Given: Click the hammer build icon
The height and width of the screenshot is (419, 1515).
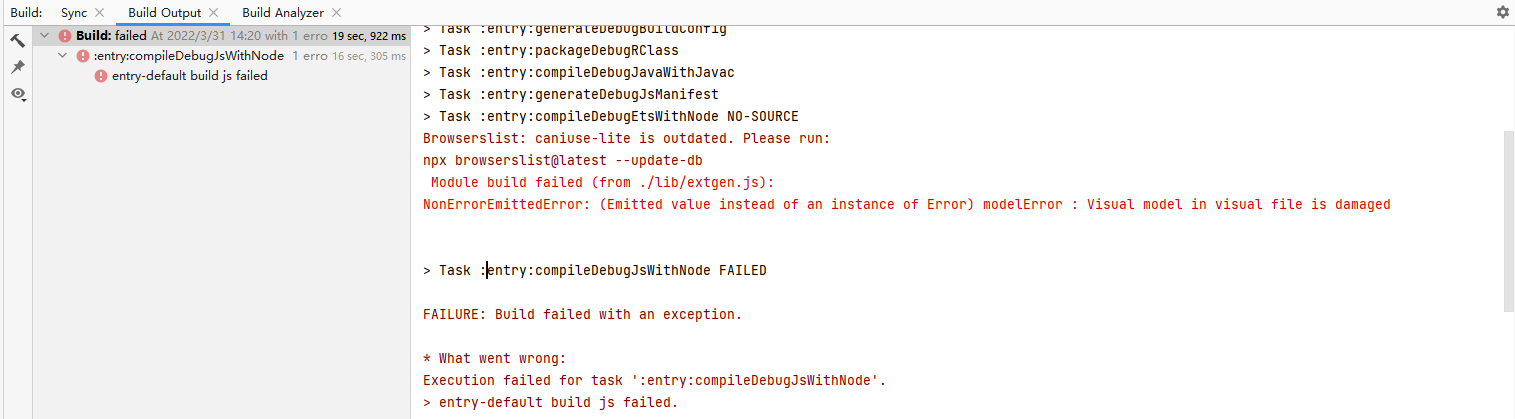Looking at the screenshot, I should (18, 41).
